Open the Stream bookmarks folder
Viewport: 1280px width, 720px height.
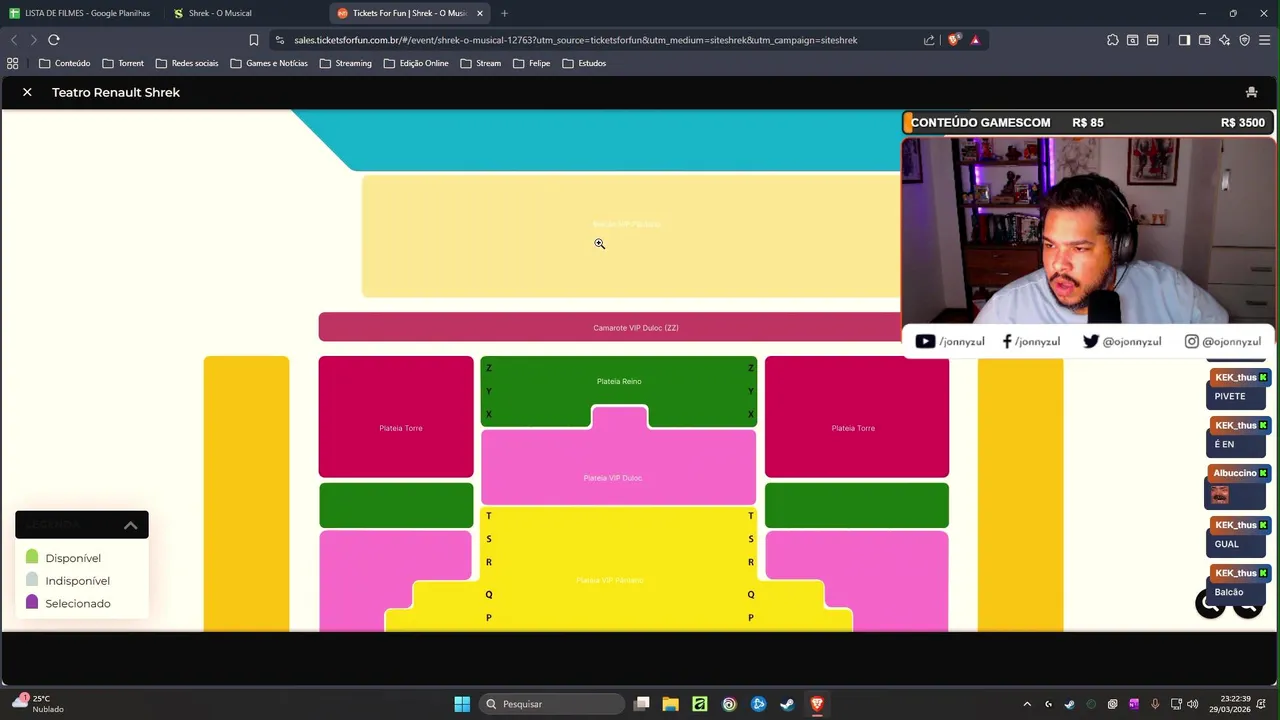[481, 63]
